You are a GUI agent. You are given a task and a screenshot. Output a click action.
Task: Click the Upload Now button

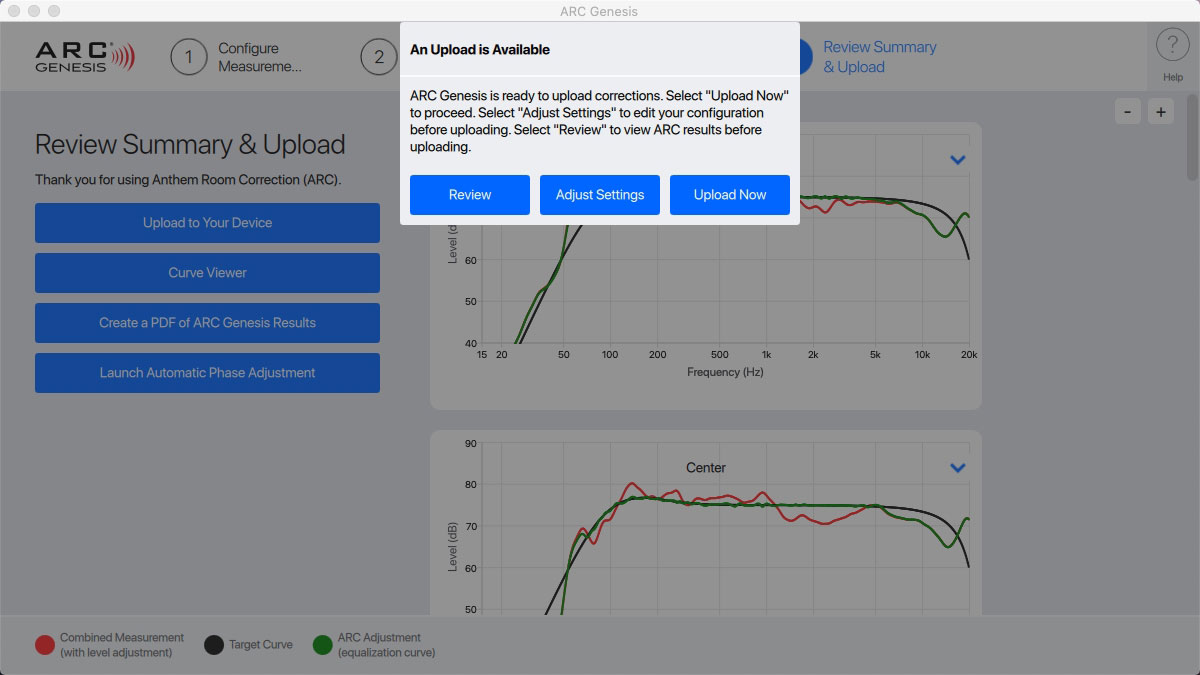730,195
